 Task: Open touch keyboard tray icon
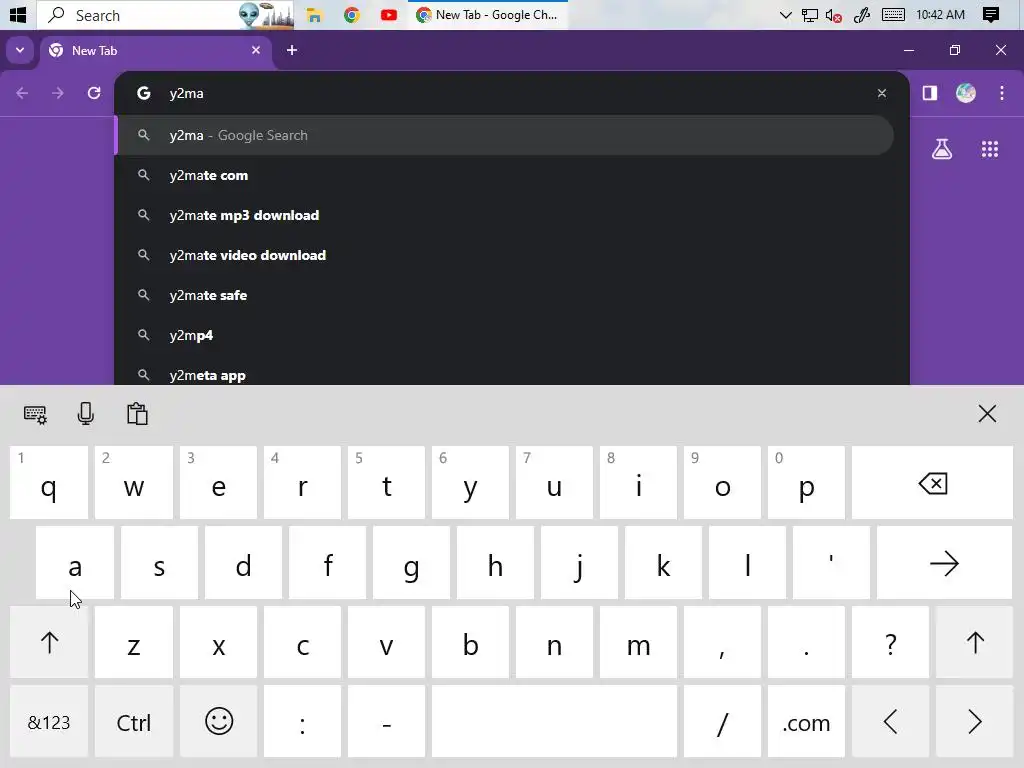tap(893, 15)
